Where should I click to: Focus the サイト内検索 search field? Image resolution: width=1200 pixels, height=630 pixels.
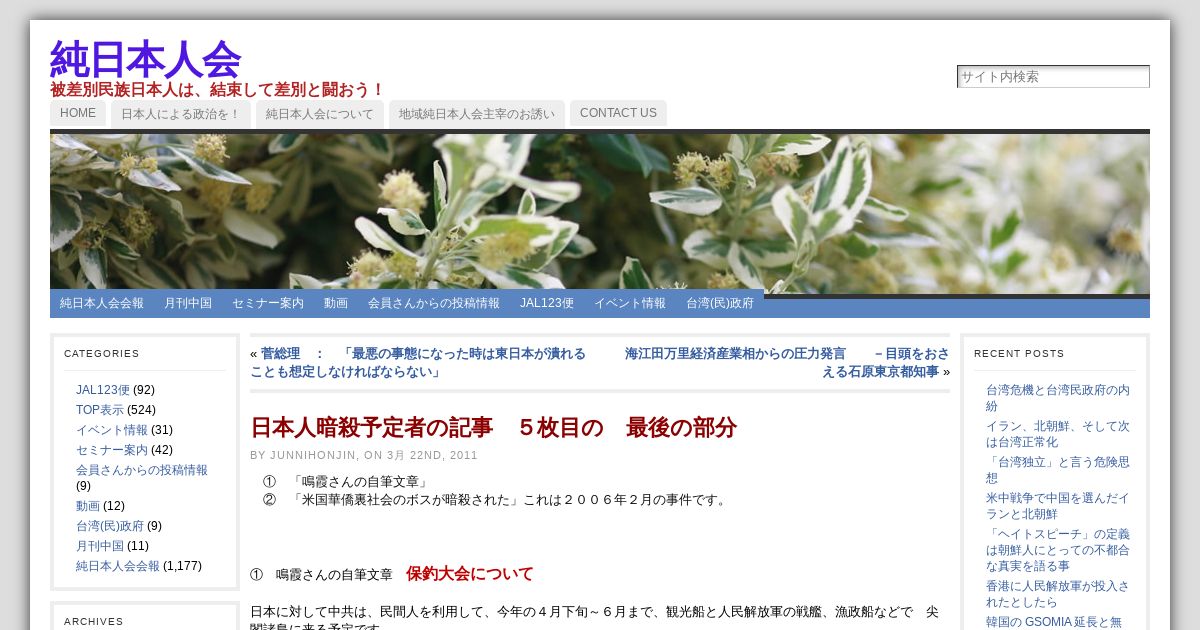[1053, 77]
